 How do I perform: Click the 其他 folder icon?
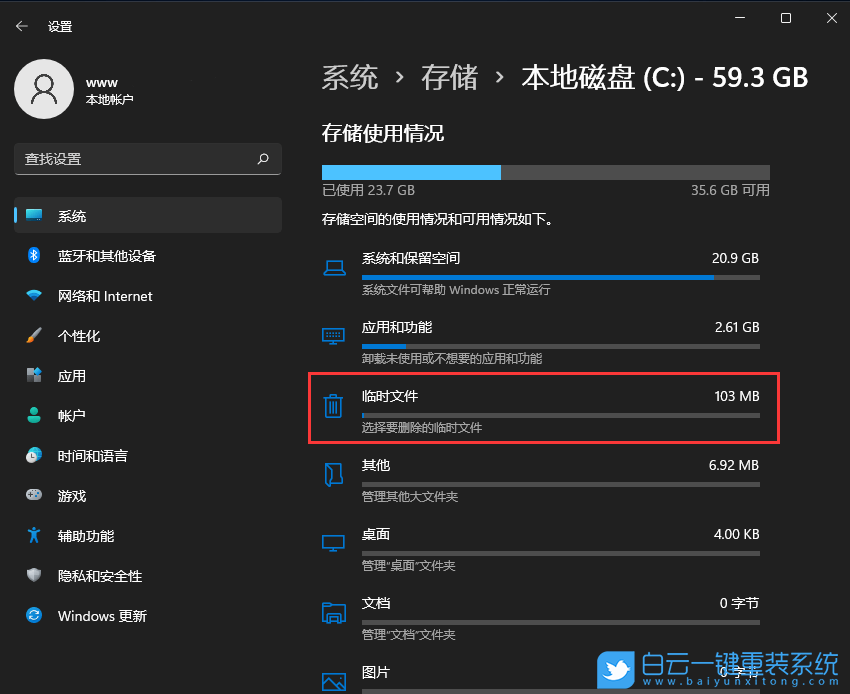[333, 475]
